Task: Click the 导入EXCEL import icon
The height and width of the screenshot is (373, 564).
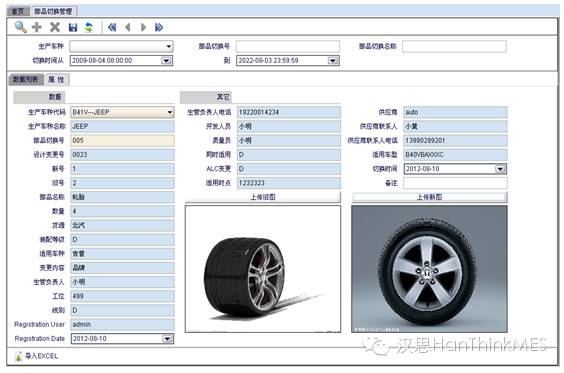Action: pyautogui.click(x=19, y=356)
